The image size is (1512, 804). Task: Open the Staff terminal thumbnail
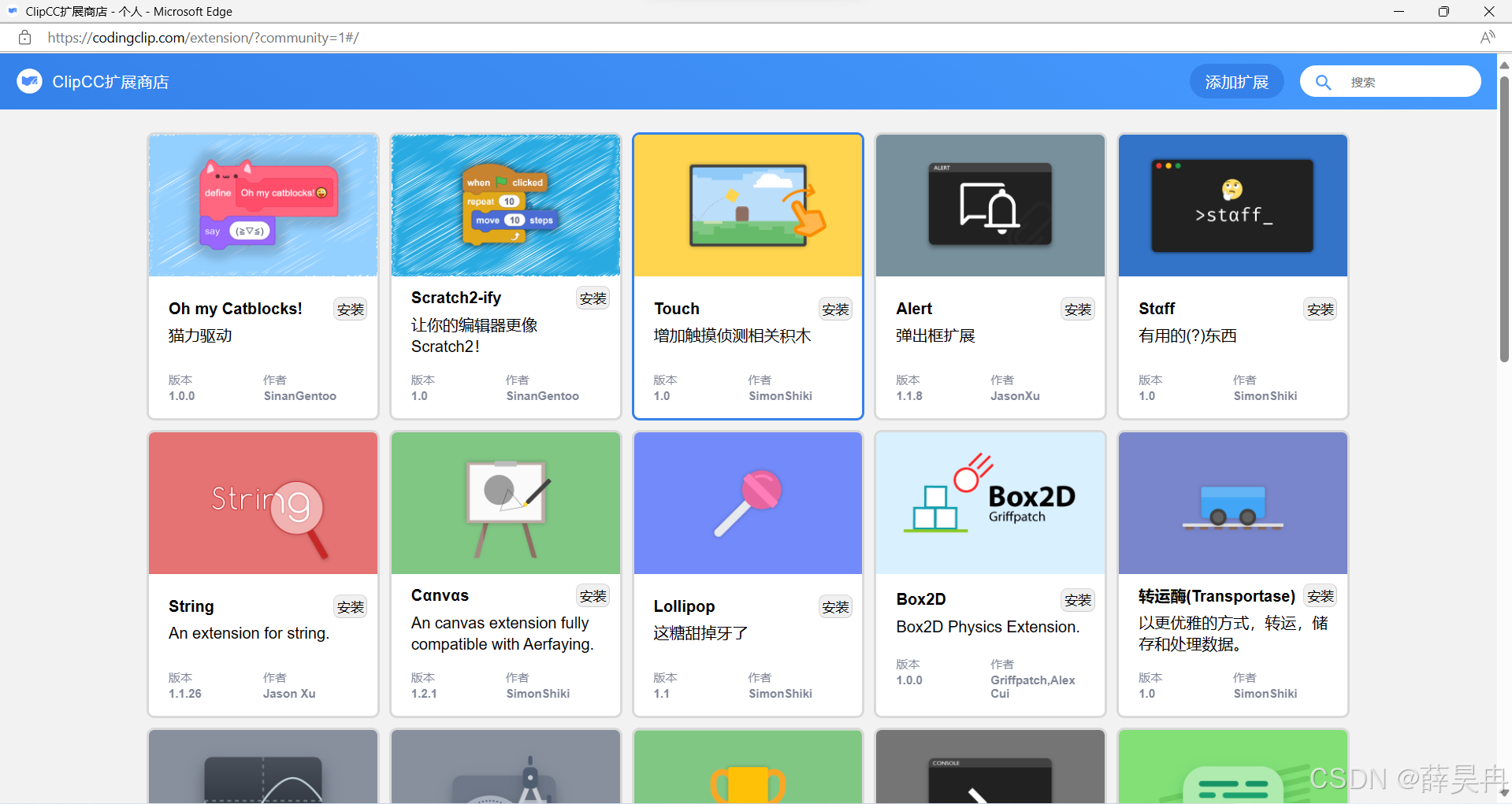1233,206
